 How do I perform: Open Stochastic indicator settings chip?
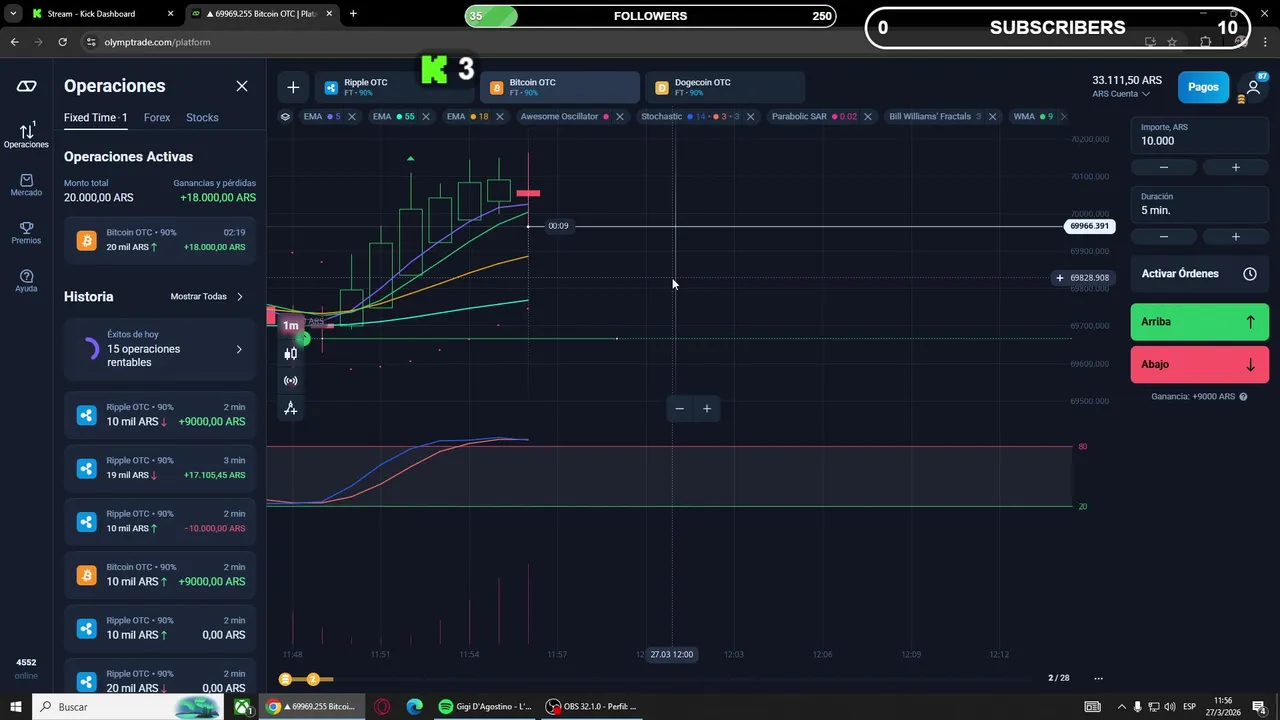point(690,117)
